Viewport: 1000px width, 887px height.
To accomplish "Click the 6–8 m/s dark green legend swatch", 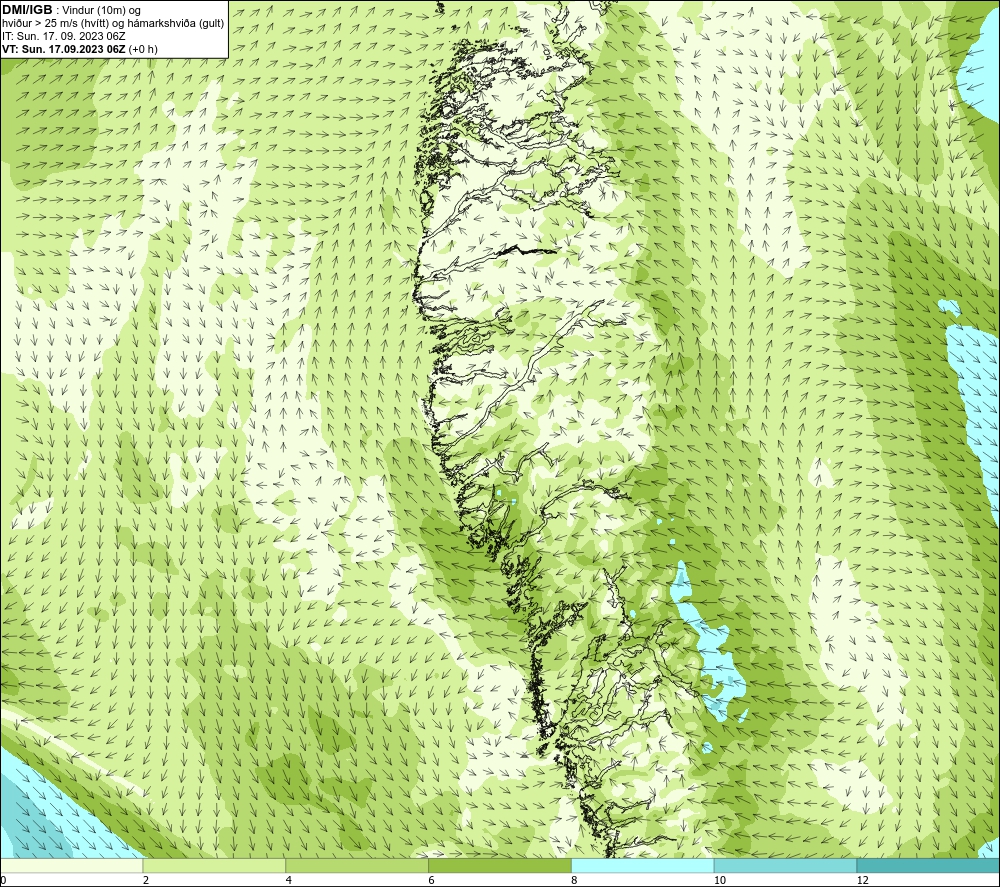I will [x=500, y=866].
